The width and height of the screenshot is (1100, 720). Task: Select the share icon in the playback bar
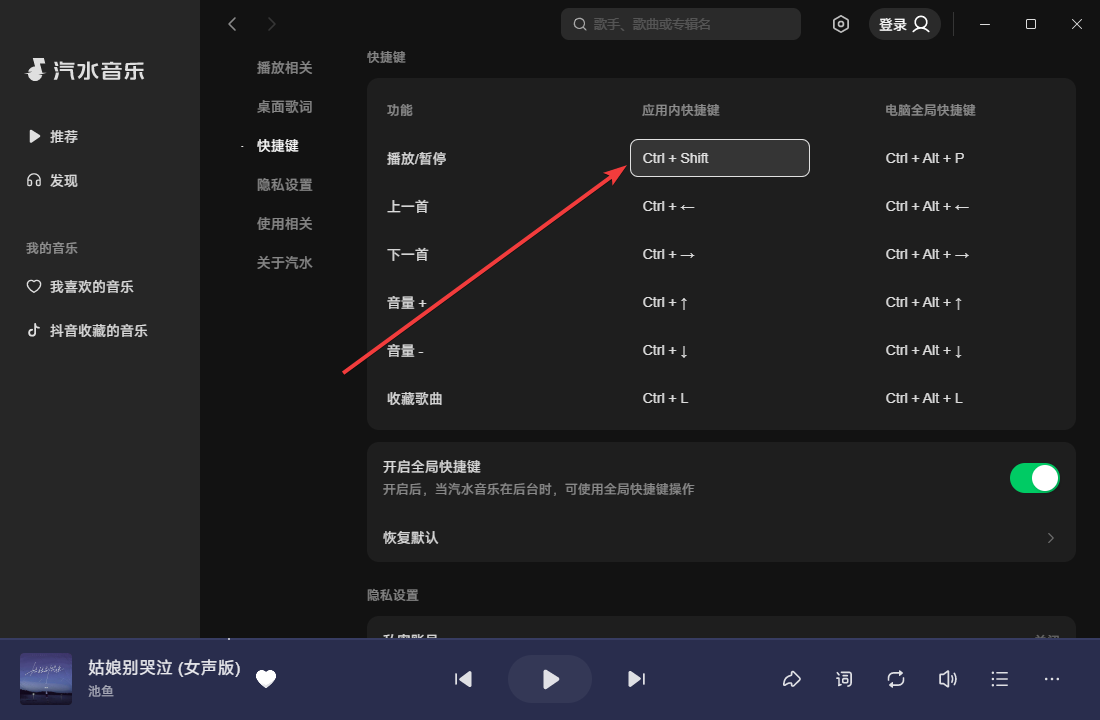tap(792, 679)
